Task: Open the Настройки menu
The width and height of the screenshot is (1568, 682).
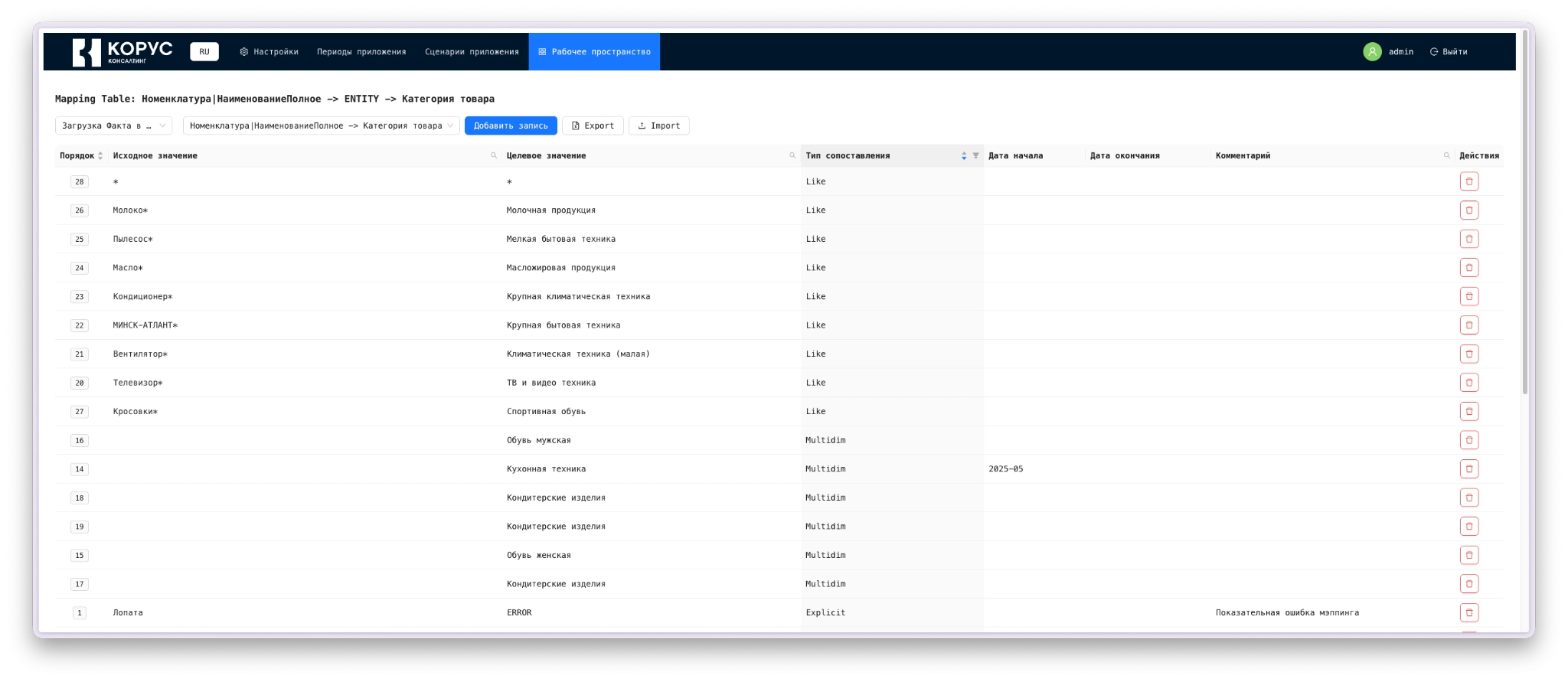Action: (269, 51)
